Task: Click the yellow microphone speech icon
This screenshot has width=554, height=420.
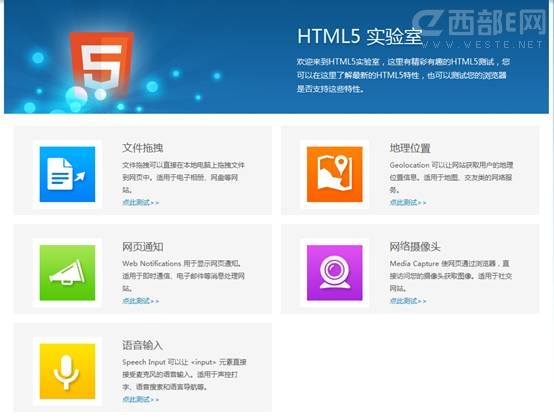Action: (67, 371)
